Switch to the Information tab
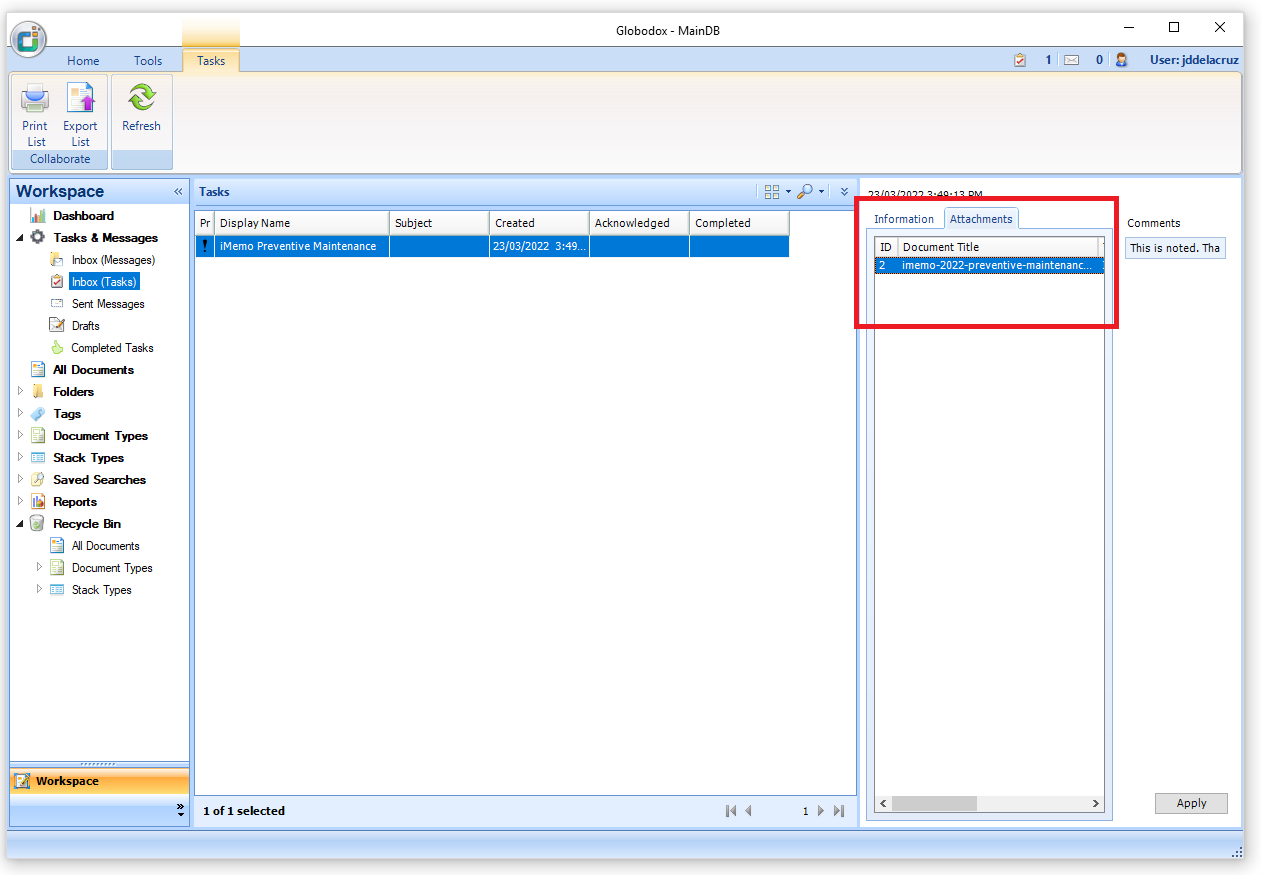Screen dimensions: 1261x875 point(904,219)
